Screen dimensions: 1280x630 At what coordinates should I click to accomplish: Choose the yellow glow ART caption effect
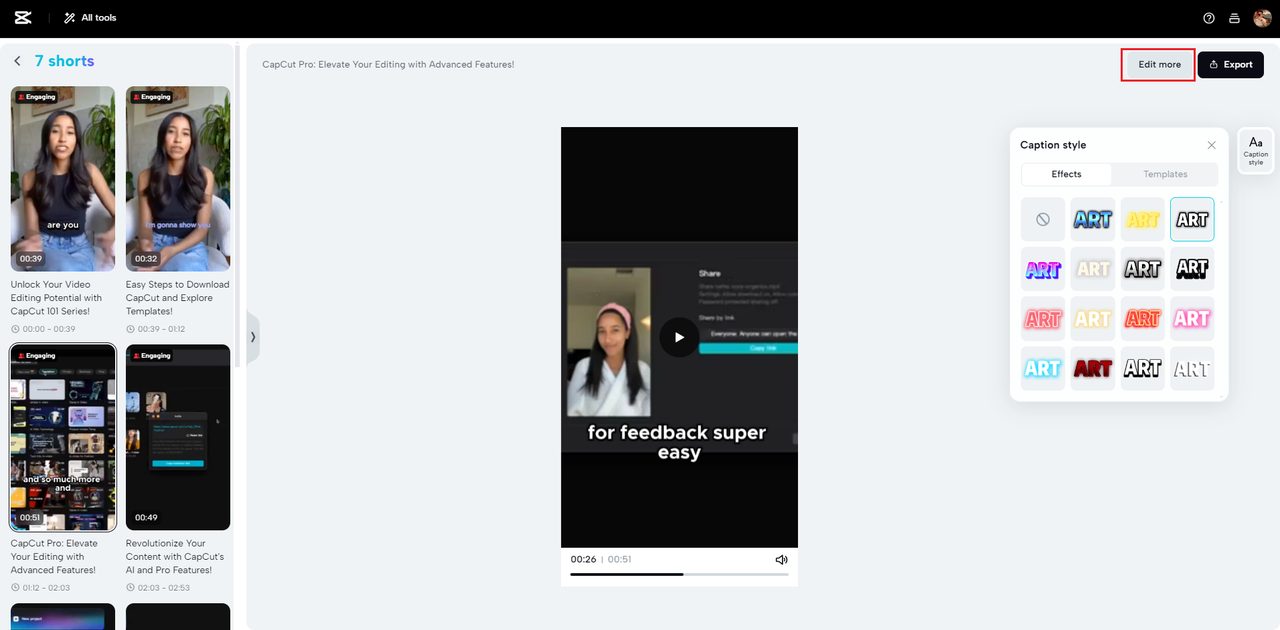(1143, 219)
